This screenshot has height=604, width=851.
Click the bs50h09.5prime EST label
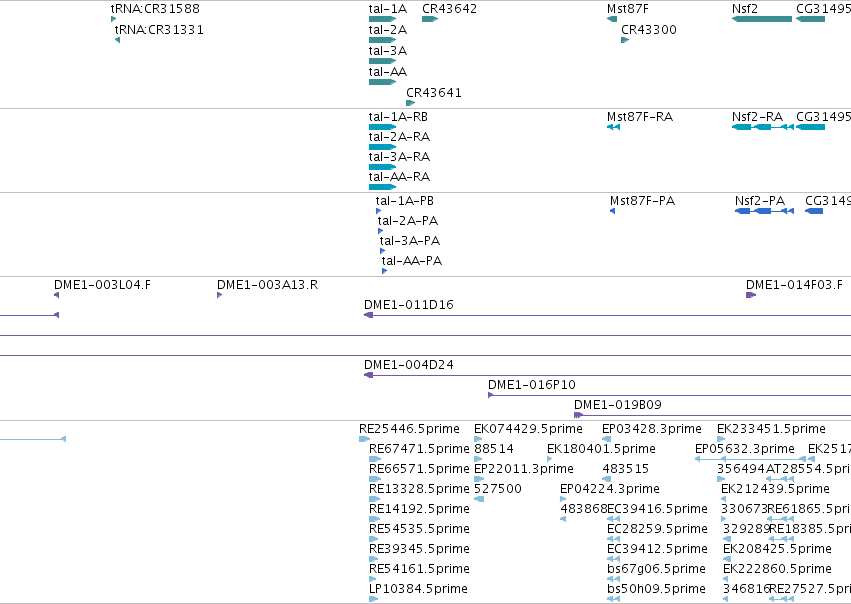click(656, 589)
